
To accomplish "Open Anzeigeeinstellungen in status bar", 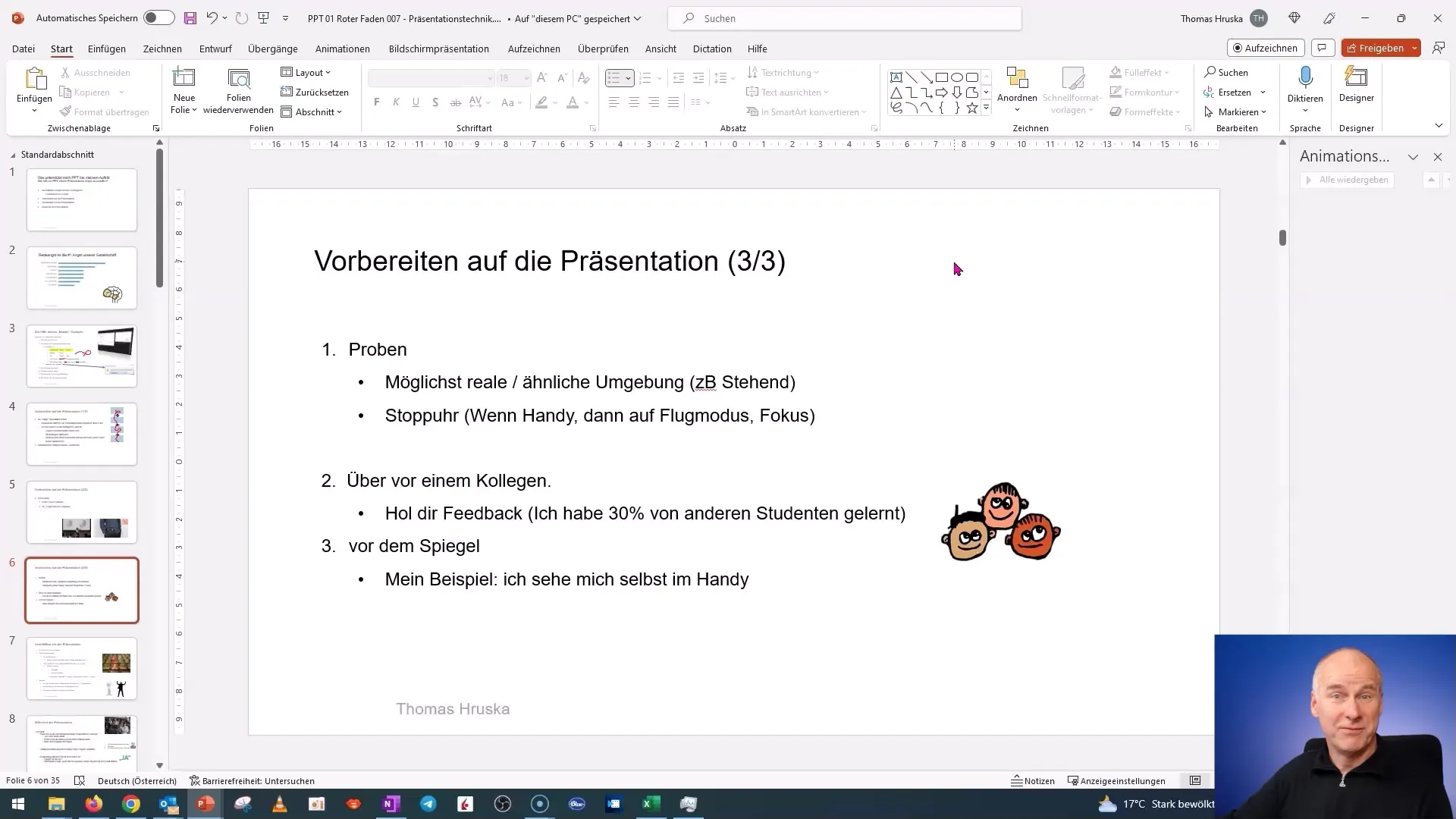I will point(1116,780).
